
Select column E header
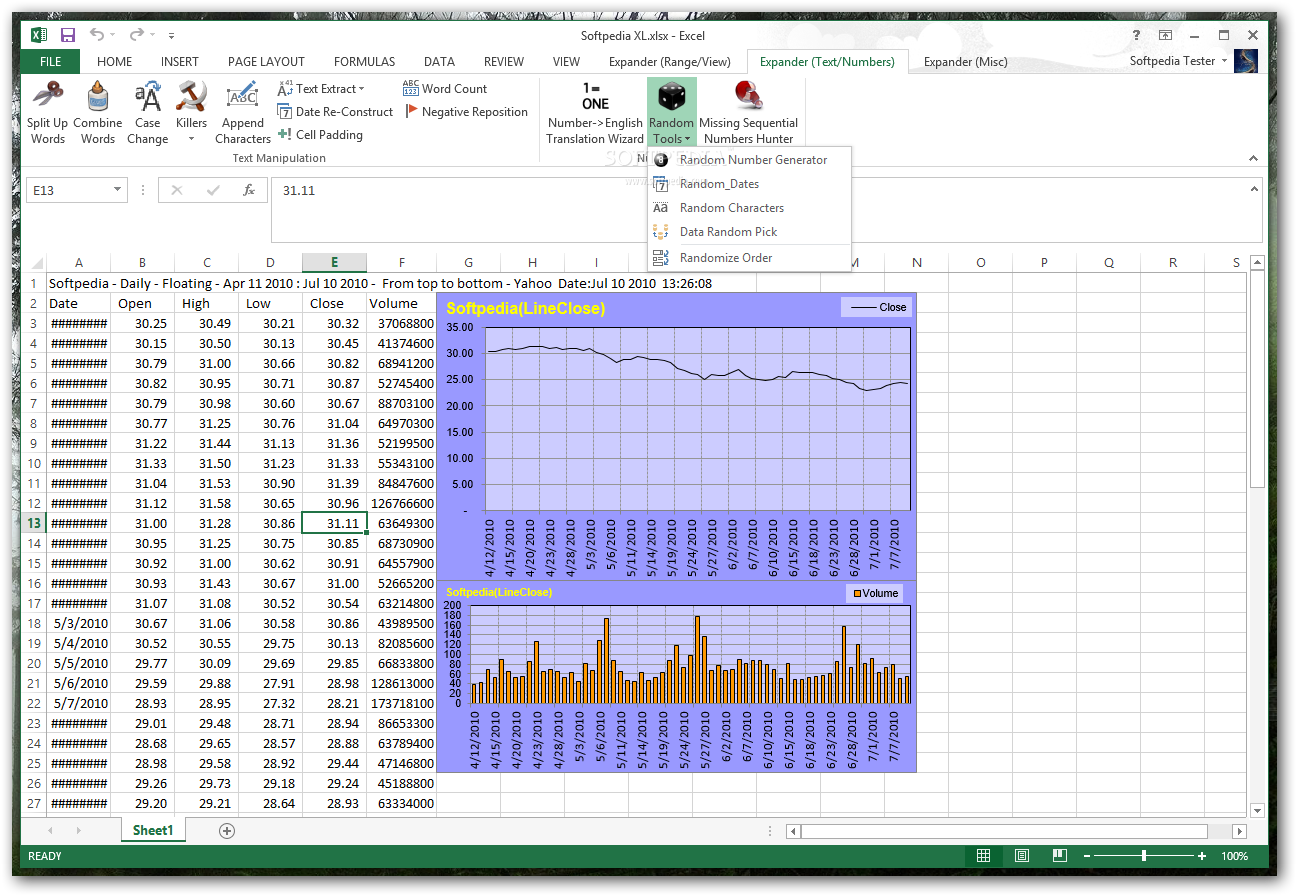334,263
